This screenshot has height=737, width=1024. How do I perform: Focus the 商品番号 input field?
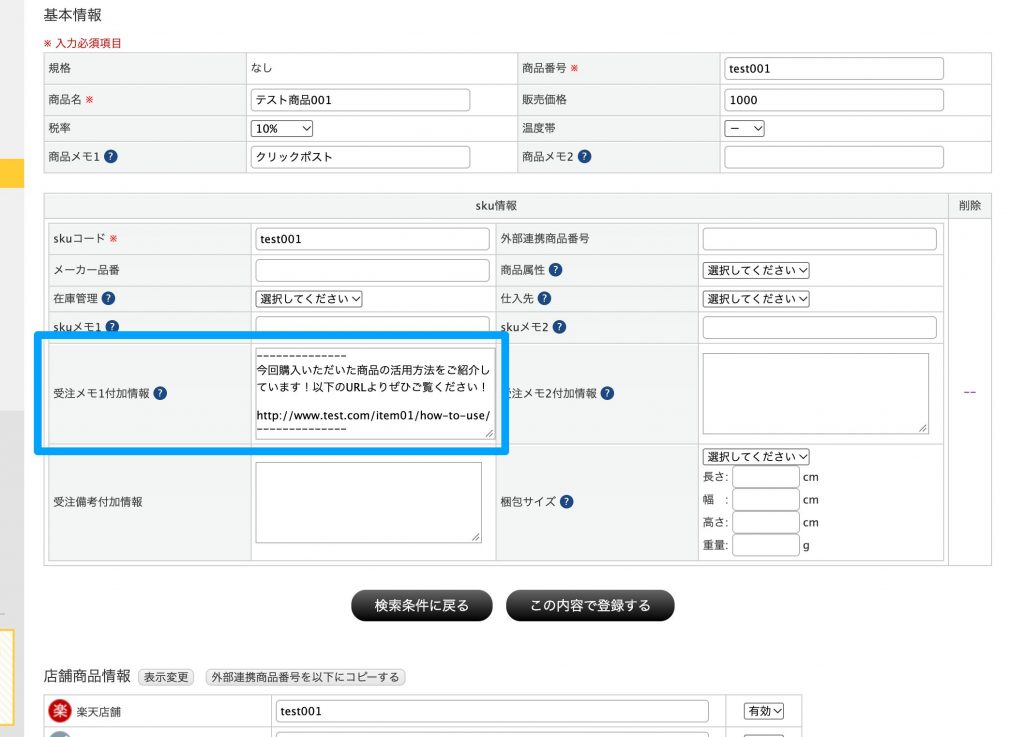tap(833, 69)
